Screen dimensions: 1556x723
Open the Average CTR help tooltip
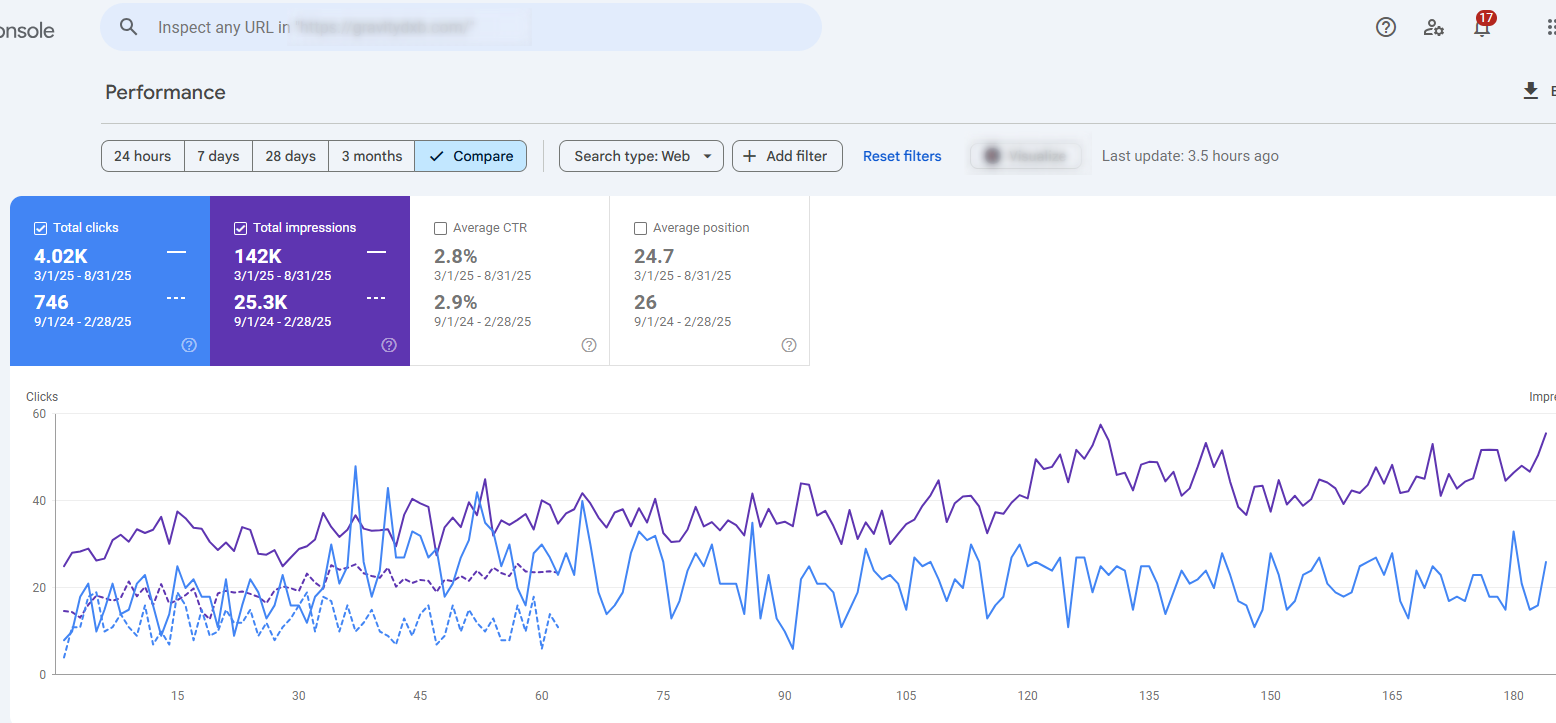[589, 345]
